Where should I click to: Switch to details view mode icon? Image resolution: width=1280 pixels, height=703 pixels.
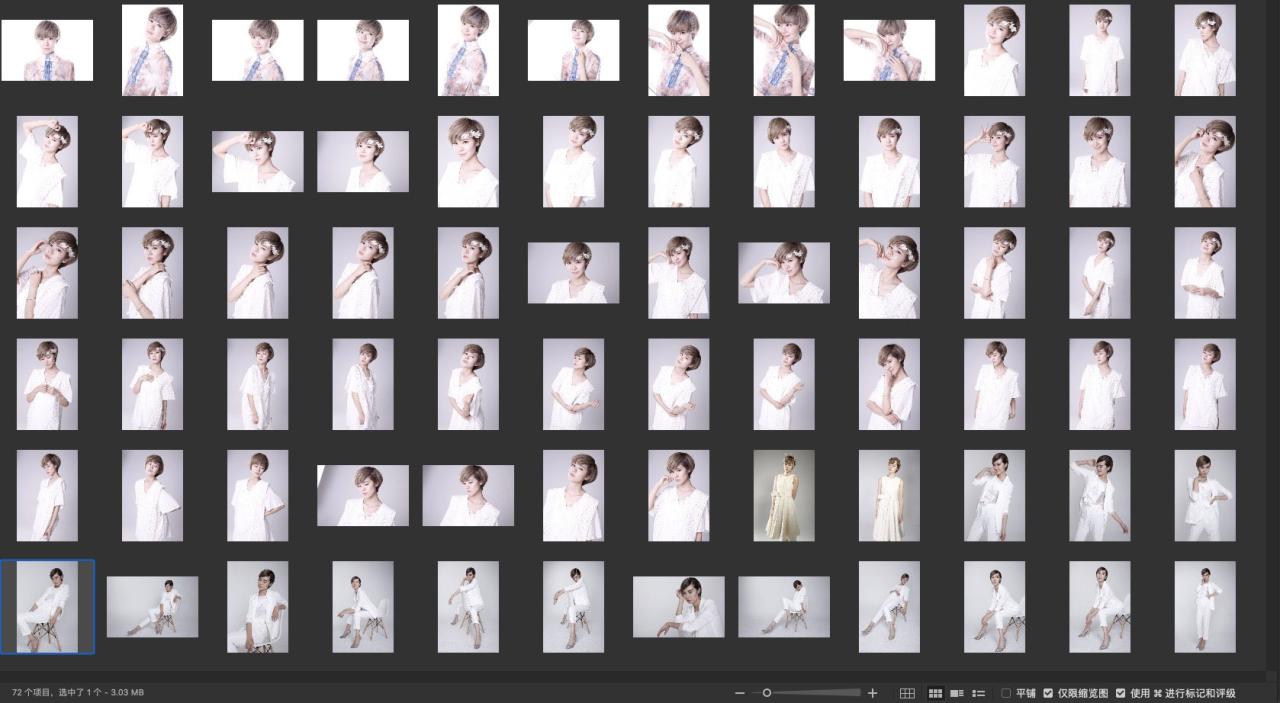coord(957,693)
